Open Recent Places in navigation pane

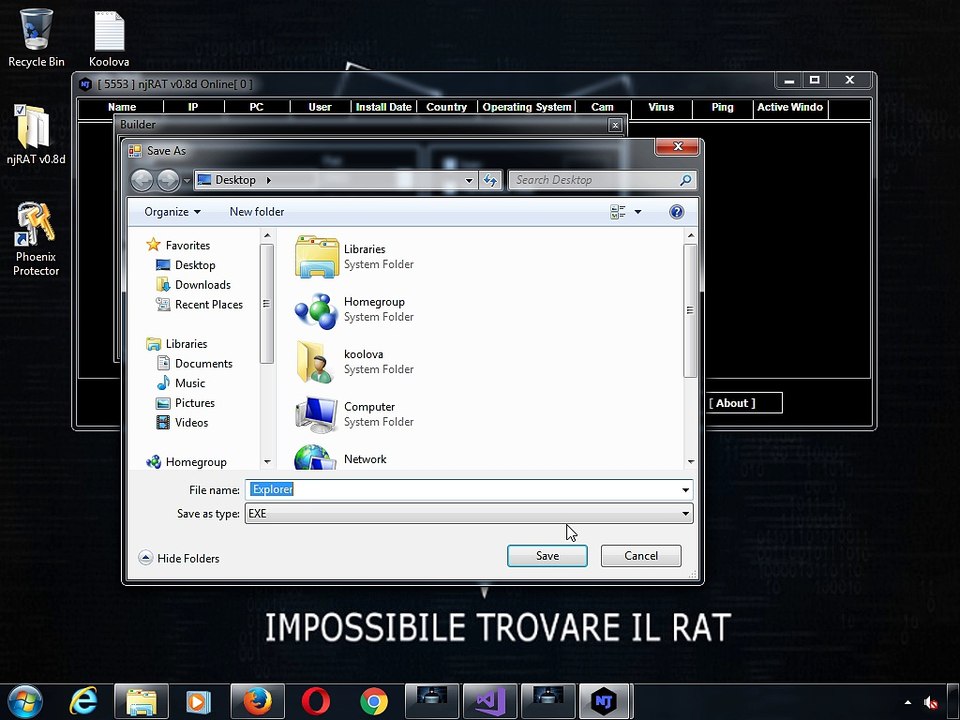(200, 304)
